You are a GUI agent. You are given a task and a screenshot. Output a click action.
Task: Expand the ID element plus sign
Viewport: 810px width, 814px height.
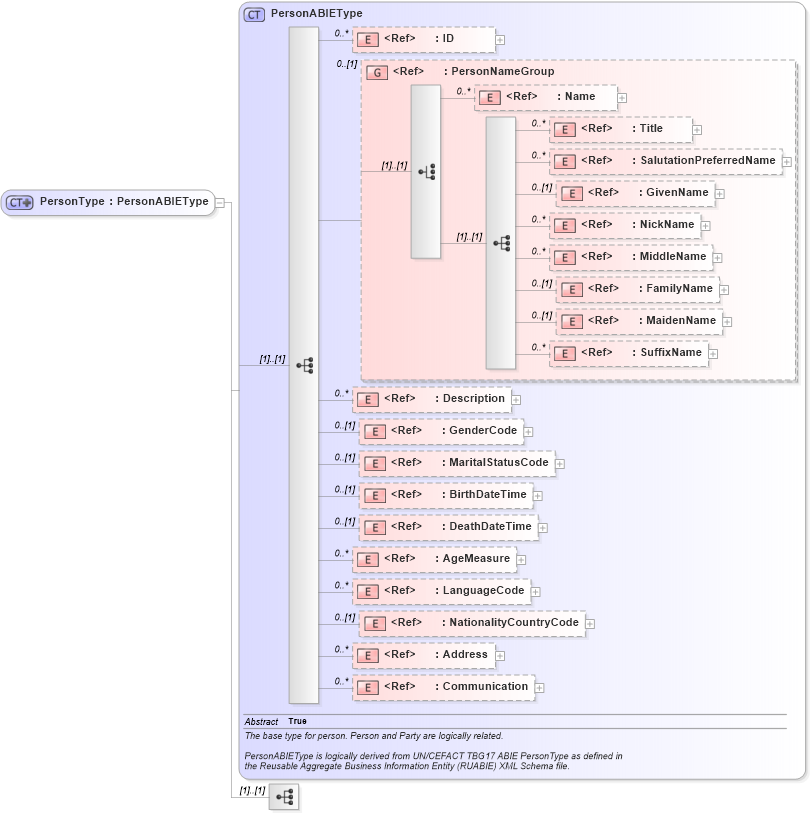coord(500,39)
